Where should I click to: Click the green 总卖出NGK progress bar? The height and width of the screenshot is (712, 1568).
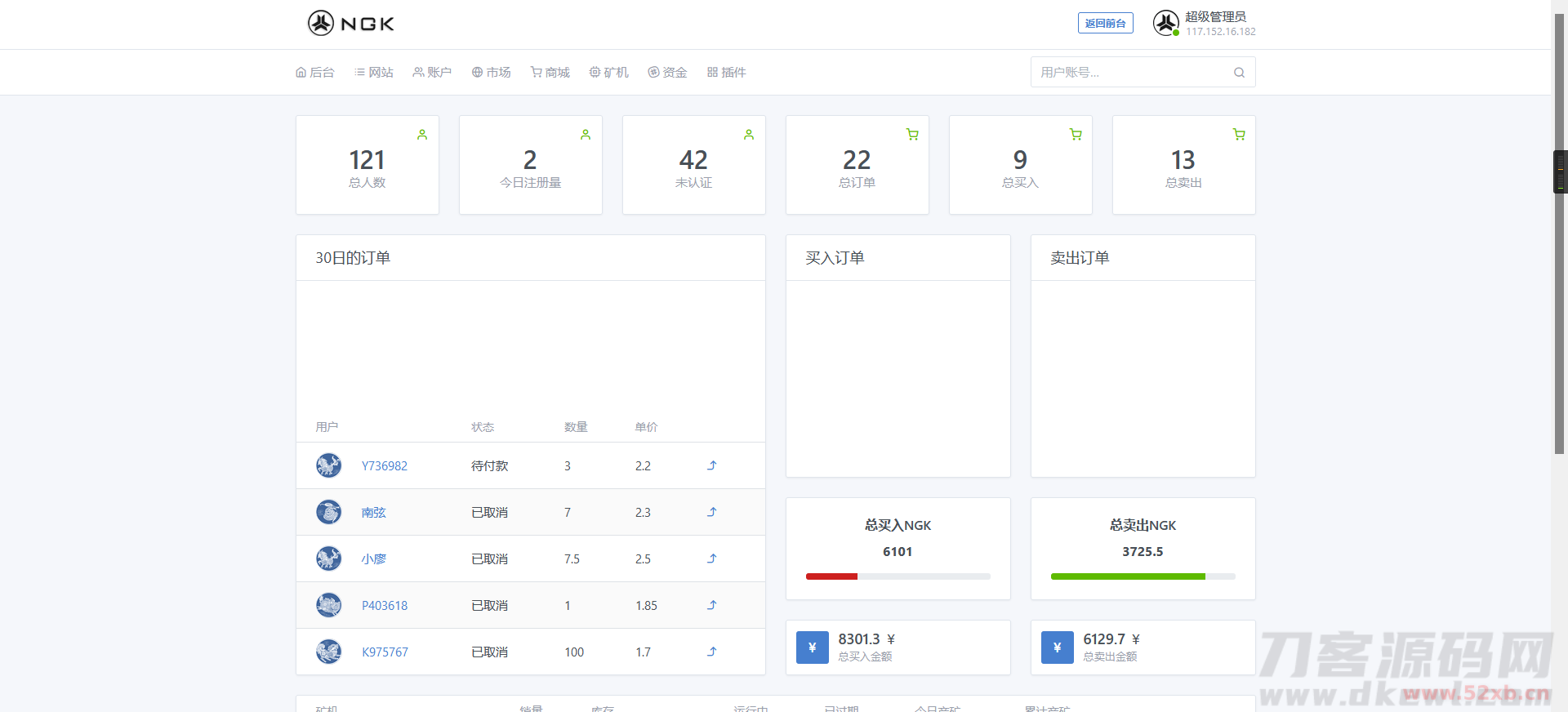pos(1127,576)
